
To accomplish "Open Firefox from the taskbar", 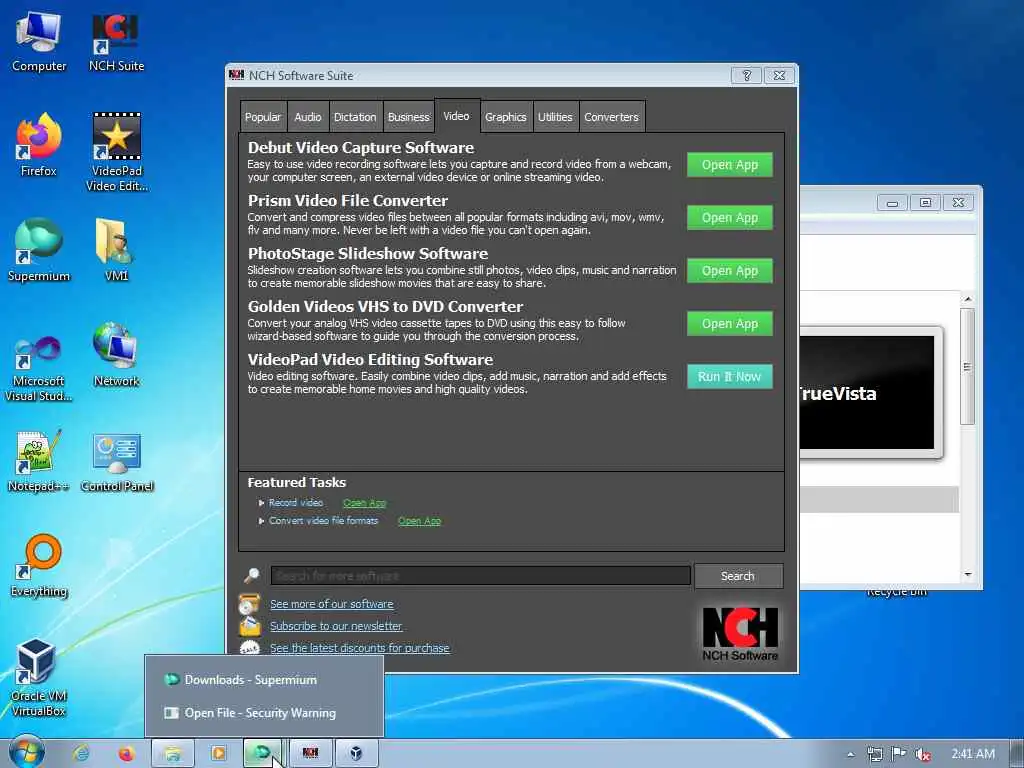I will (126, 754).
